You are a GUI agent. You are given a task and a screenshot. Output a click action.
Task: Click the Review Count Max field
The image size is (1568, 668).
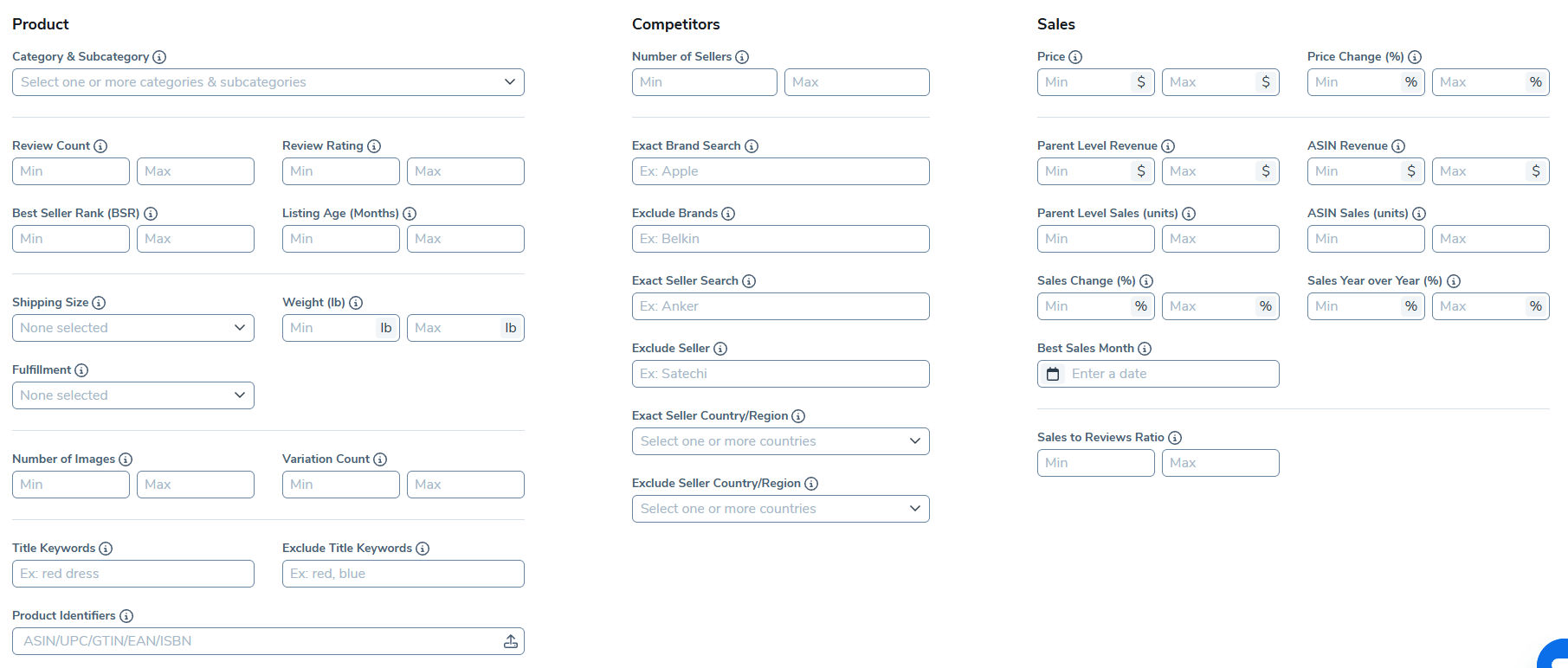[195, 171]
